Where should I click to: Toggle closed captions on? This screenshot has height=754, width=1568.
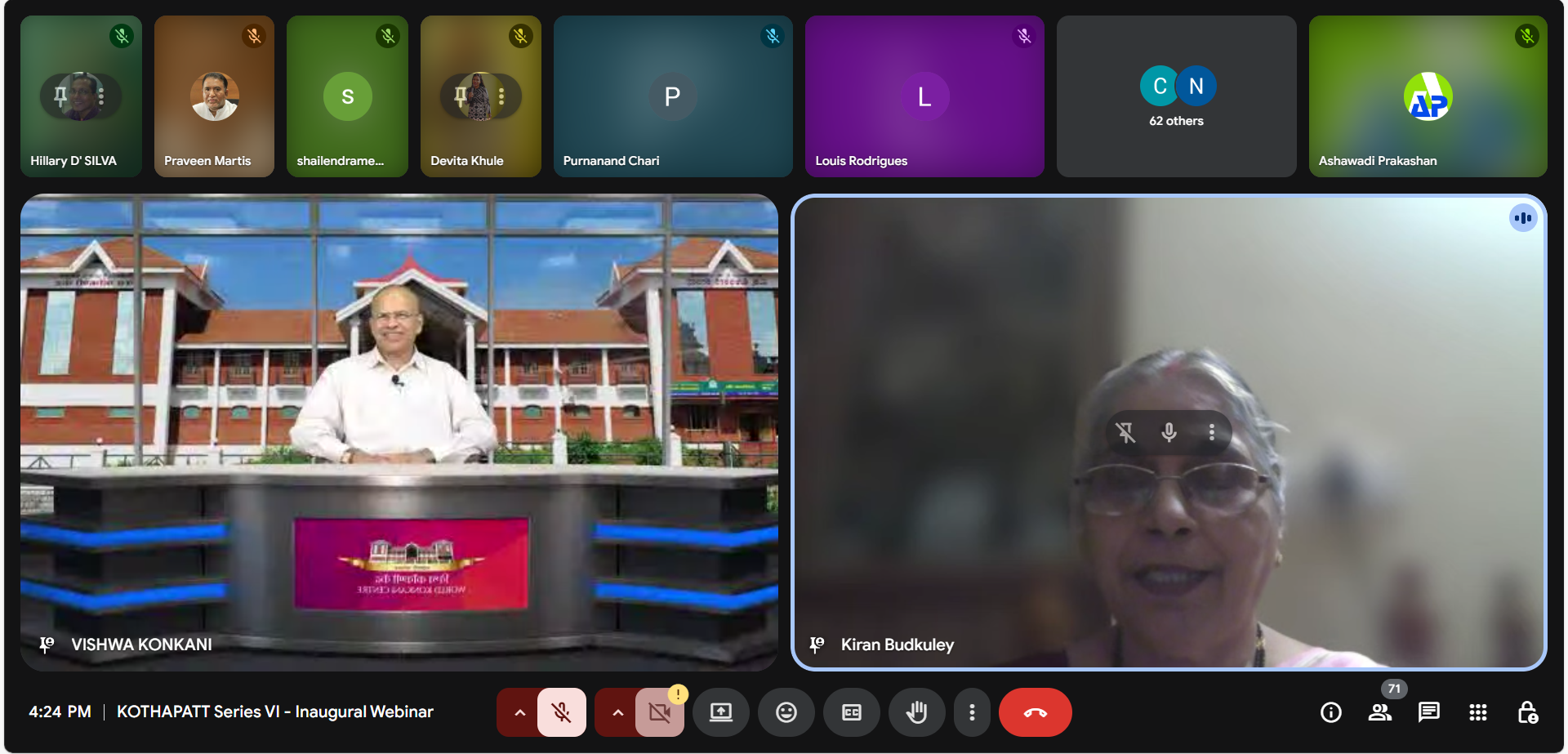(x=851, y=712)
